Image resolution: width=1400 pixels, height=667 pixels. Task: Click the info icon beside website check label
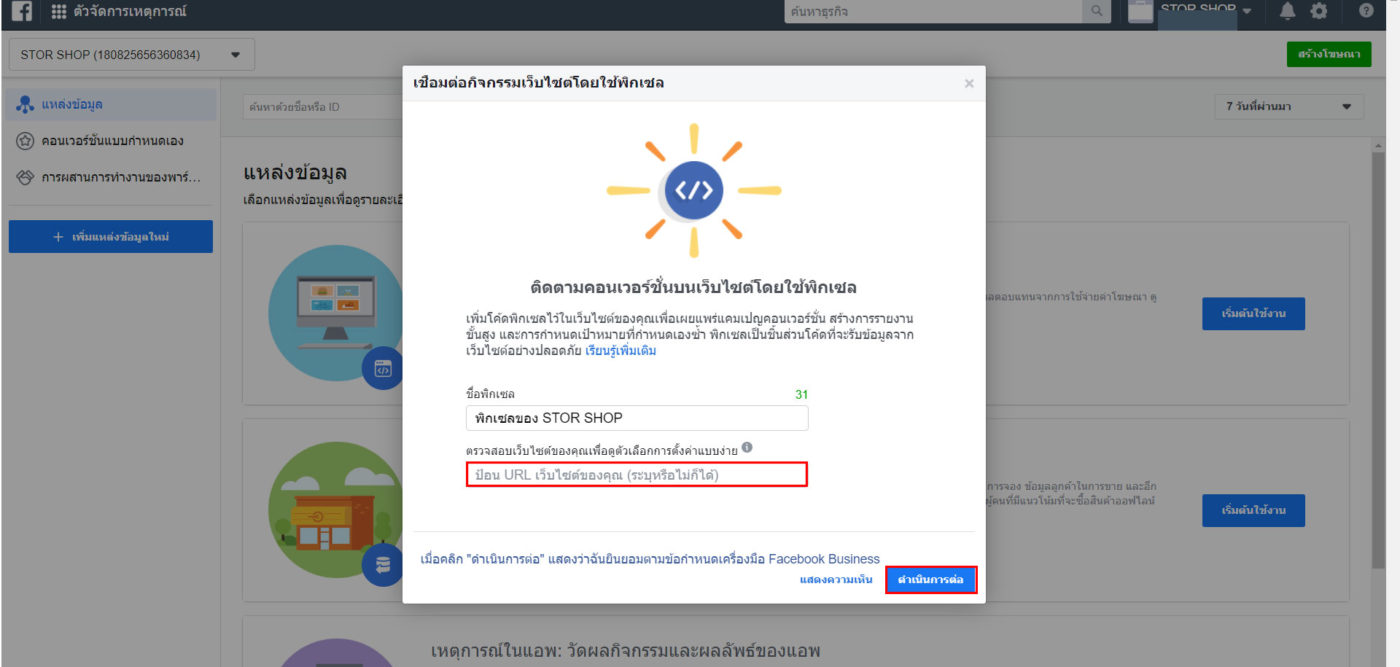[x=747, y=448]
